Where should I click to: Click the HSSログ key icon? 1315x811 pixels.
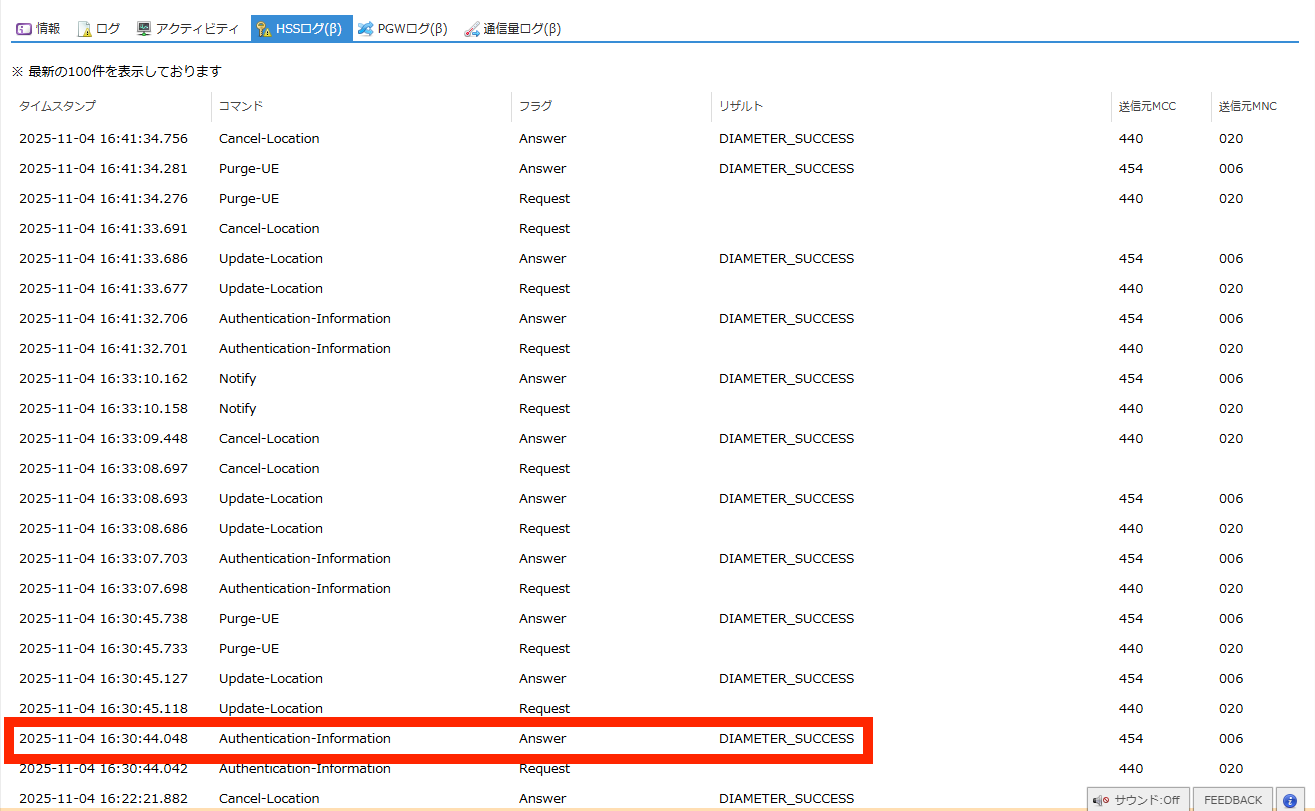tap(264, 29)
